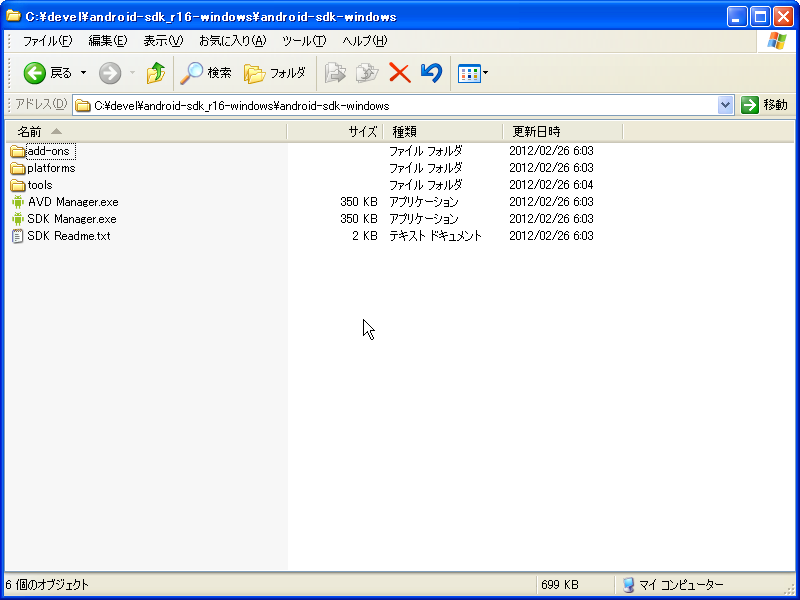Click the Copy To folder icon
Image resolution: width=800 pixels, height=600 pixels.
point(367,73)
